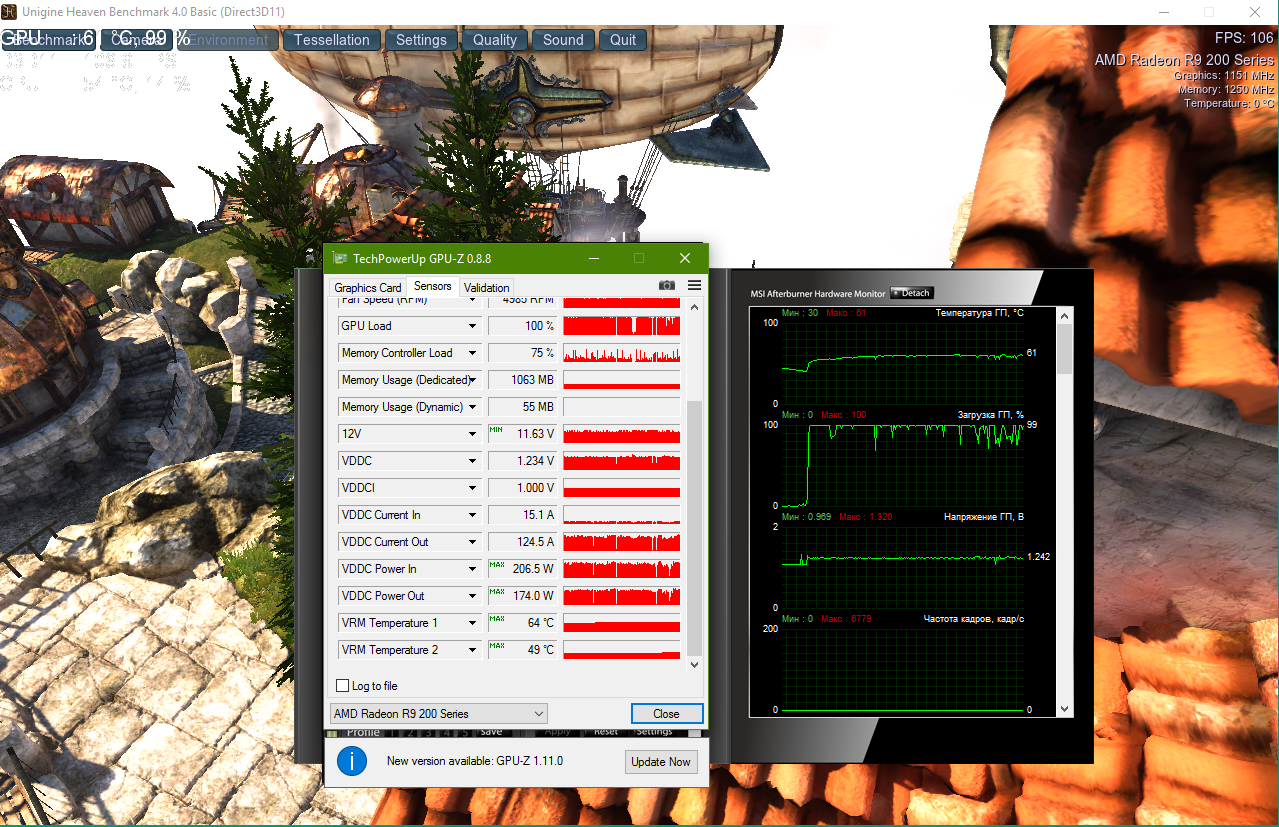Click the Close button in GPU-Z

click(667, 714)
